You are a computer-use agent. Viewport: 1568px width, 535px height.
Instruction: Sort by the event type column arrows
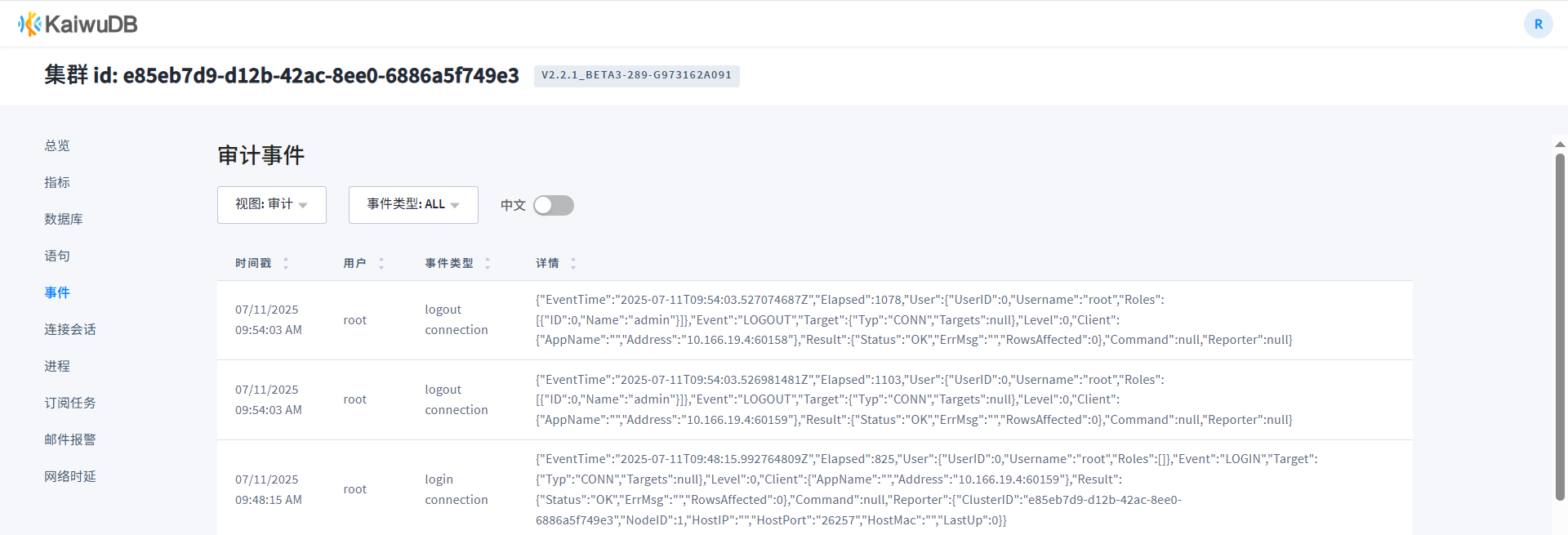click(488, 263)
